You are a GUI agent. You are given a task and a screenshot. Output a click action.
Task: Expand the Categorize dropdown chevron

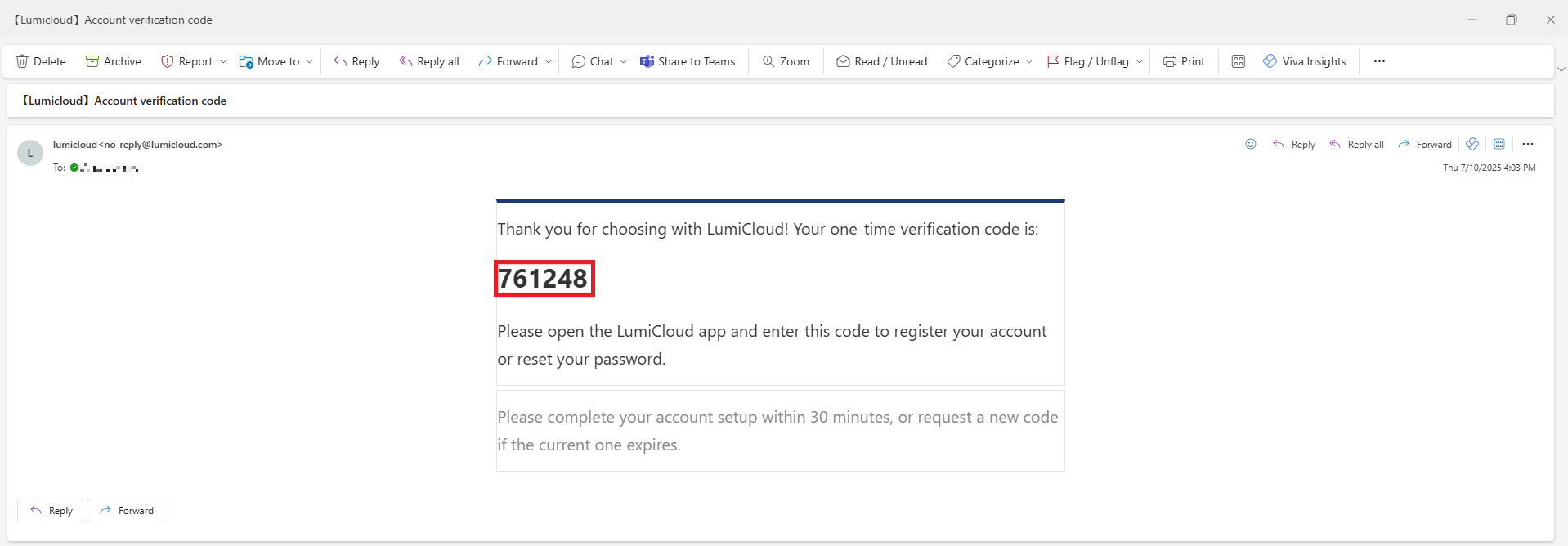coord(1029,61)
